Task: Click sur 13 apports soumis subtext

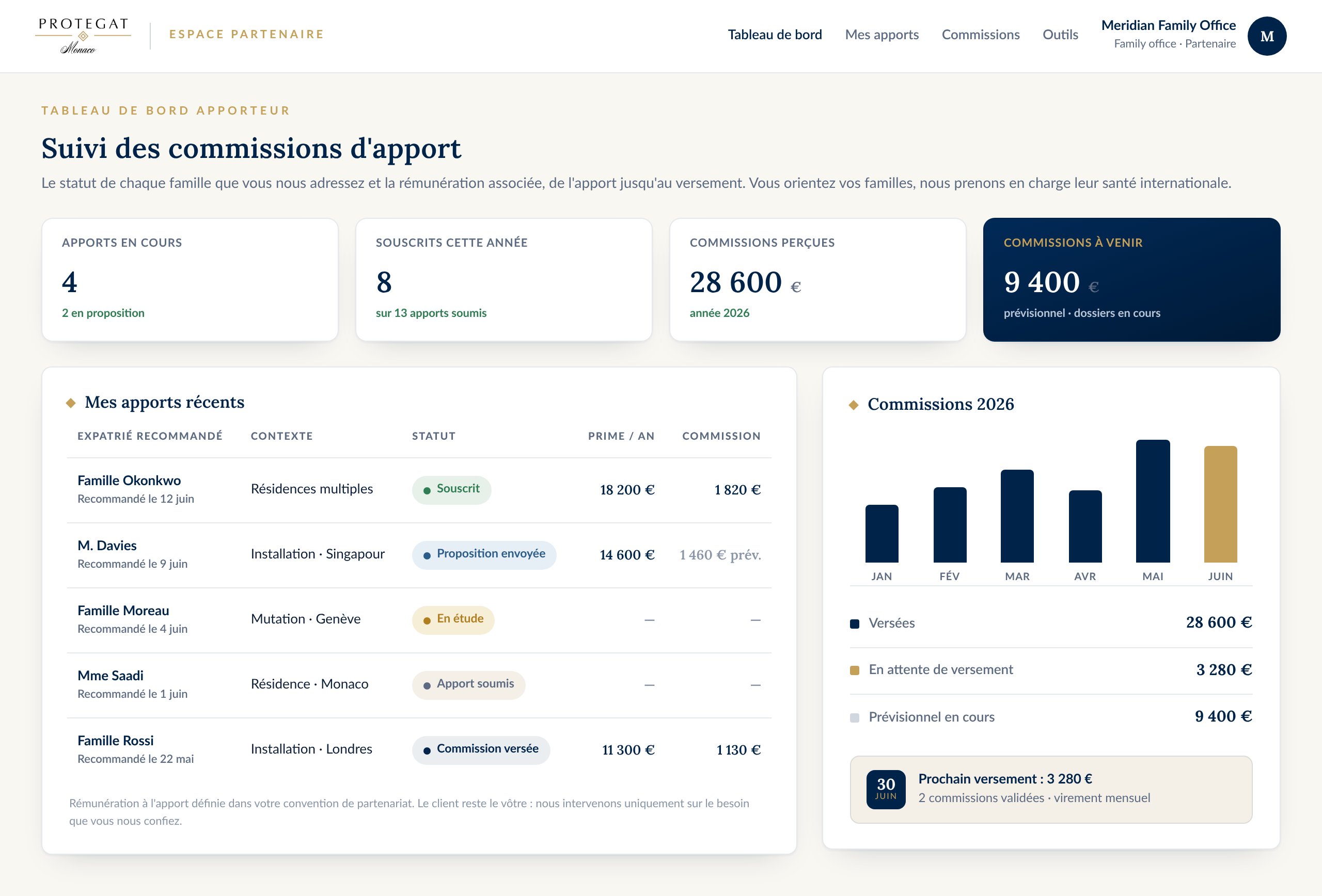Action: pyautogui.click(x=431, y=313)
